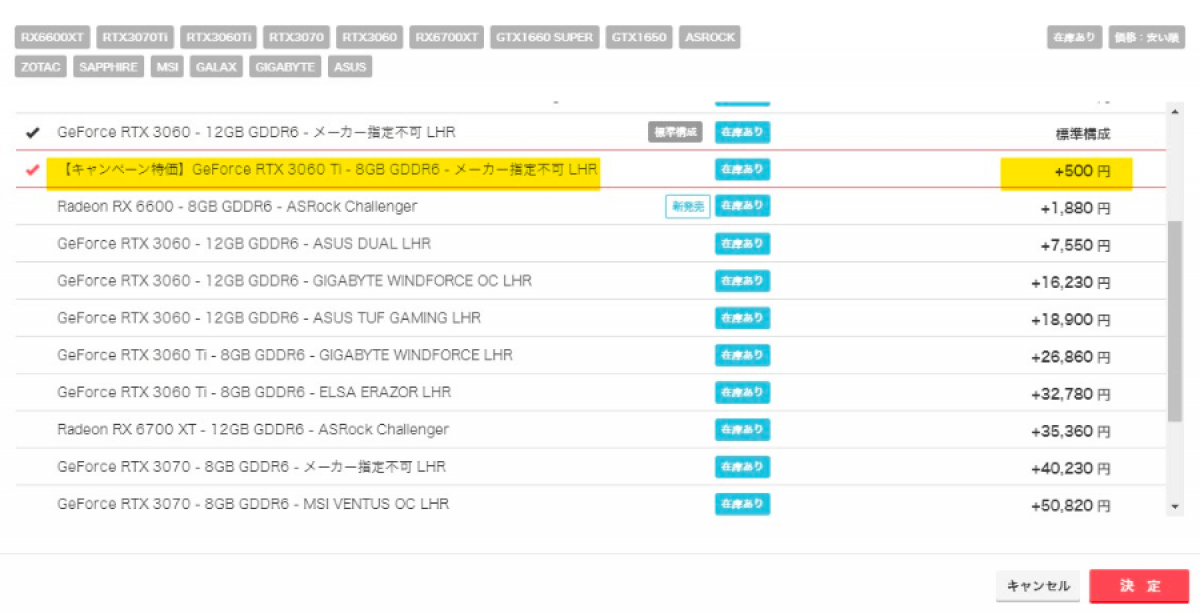1200x613 pixels.
Task: Toggle the 在庫あり stock filter at top right
Action: pos(1073,38)
